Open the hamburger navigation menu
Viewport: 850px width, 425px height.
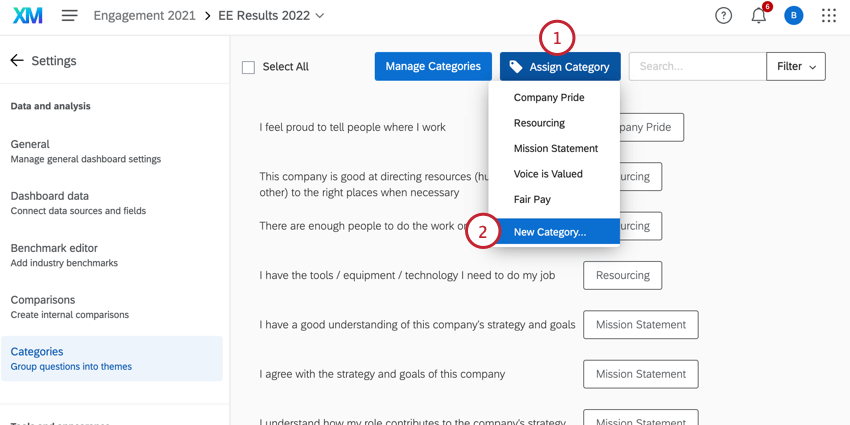coord(69,16)
